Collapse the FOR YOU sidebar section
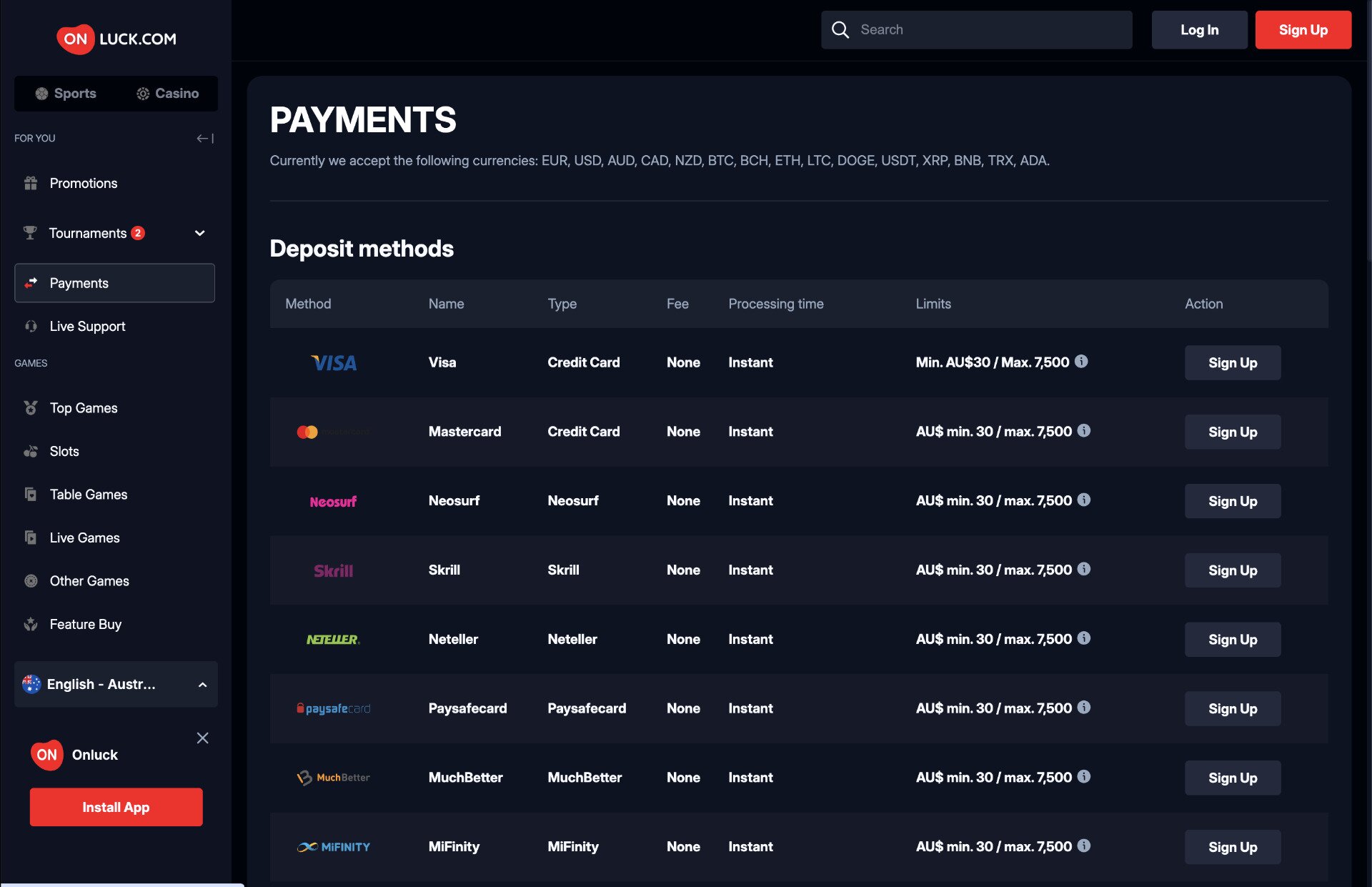The width and height of the screenshot is (1372, 887). pos(206,138)
